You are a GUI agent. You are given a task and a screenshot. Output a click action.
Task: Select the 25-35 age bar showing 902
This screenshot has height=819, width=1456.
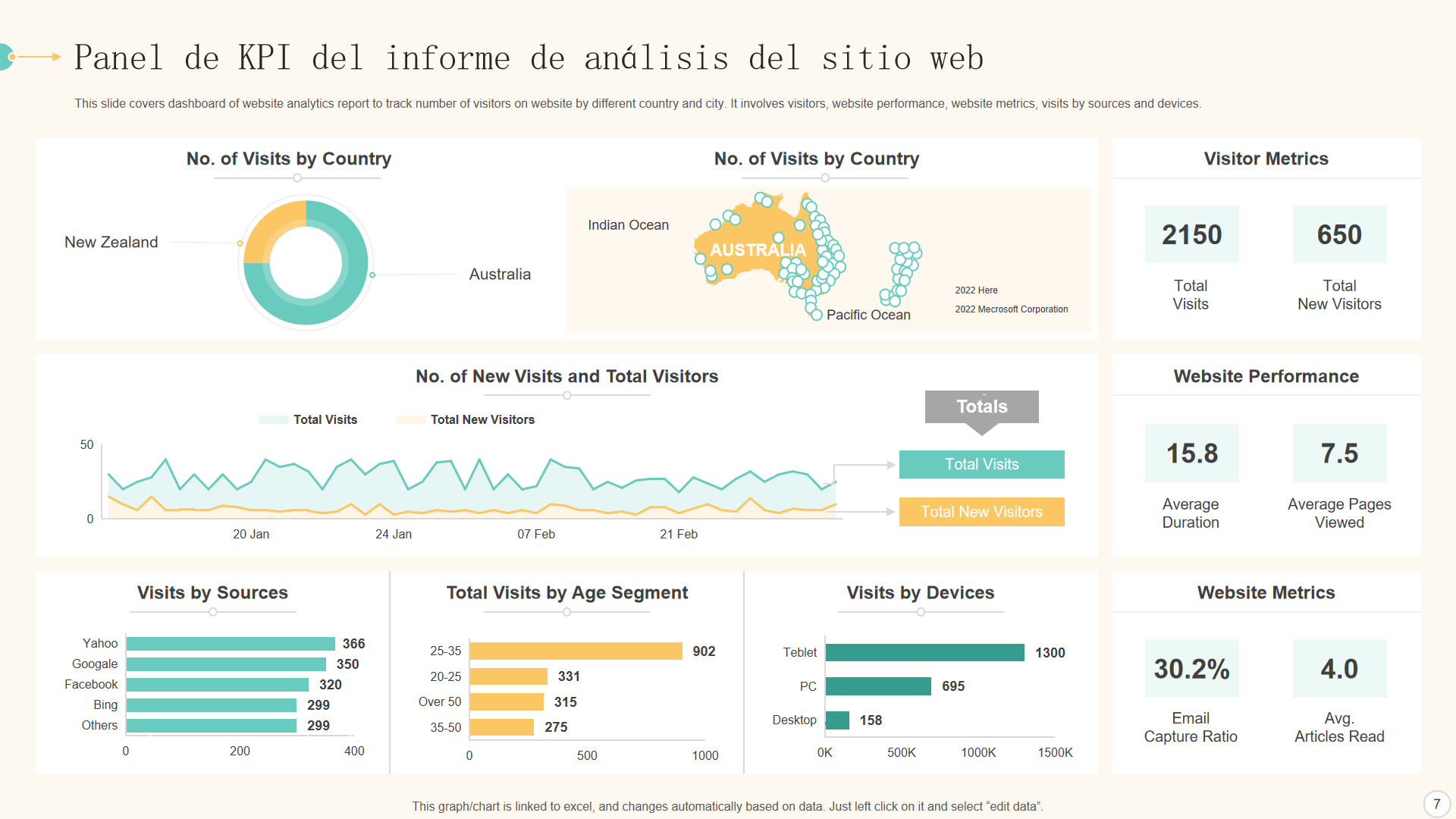point(576,651)
